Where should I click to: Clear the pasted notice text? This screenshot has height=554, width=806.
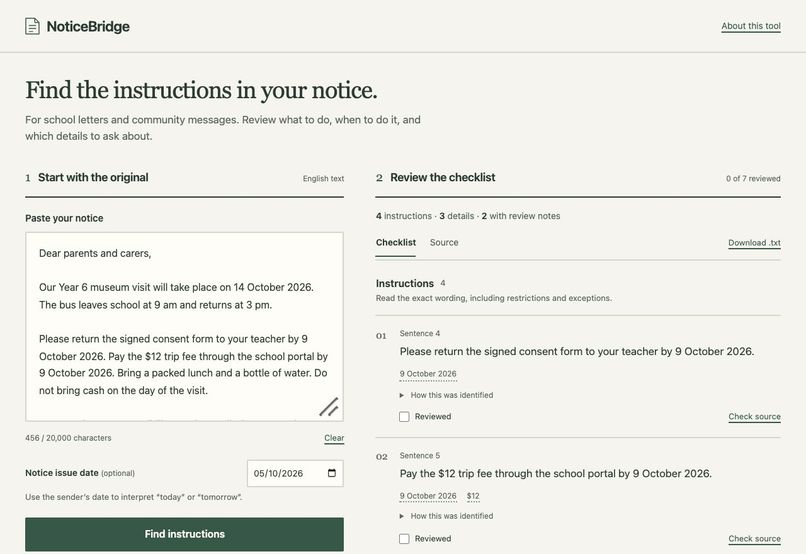[334, 438]
